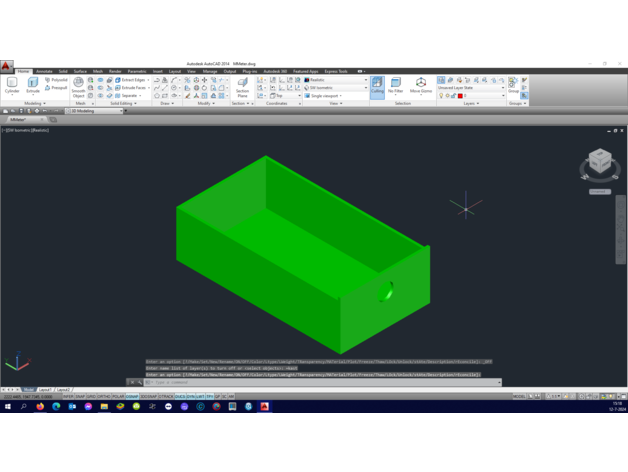Viewport: 628px width, 472px height.
Task: Click the Extrude tool icon
Action: coord(33,86)
